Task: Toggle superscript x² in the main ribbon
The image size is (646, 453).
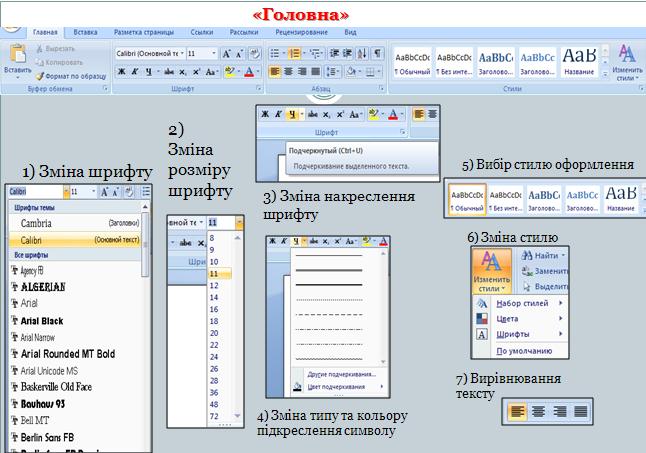Action: click(196, 72)
